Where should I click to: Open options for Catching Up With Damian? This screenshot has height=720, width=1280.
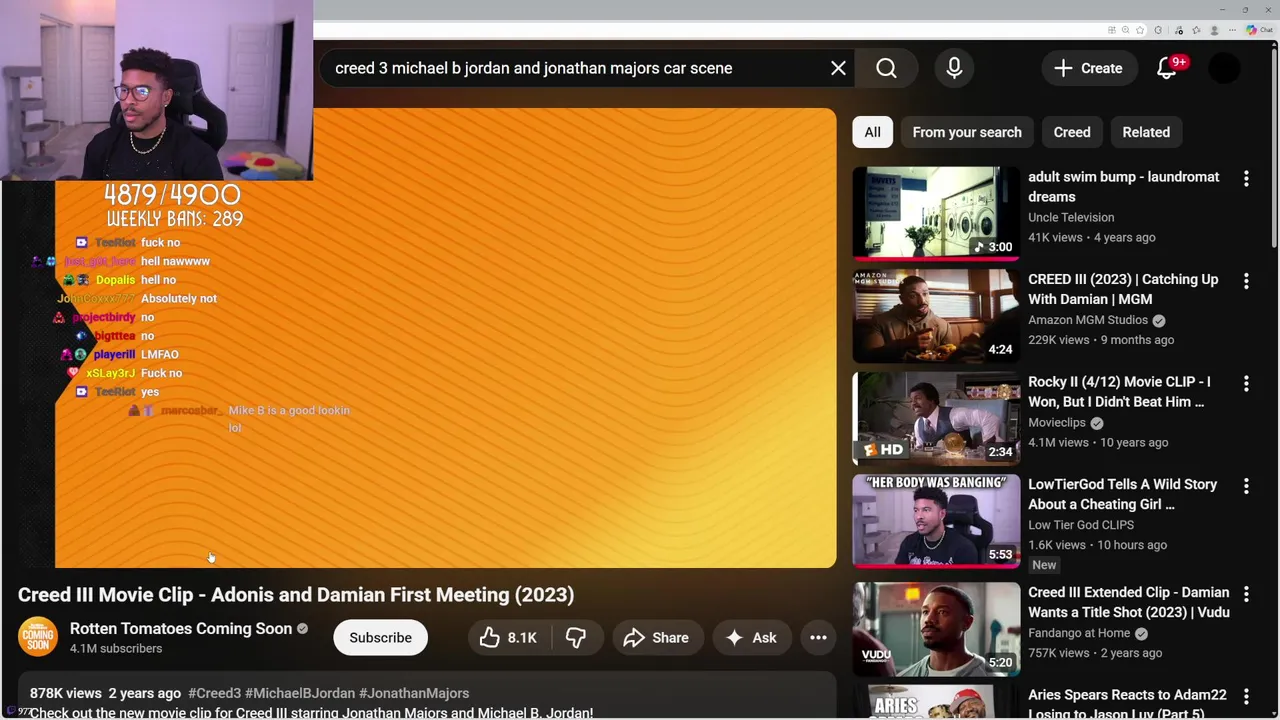click(1246, 281)
